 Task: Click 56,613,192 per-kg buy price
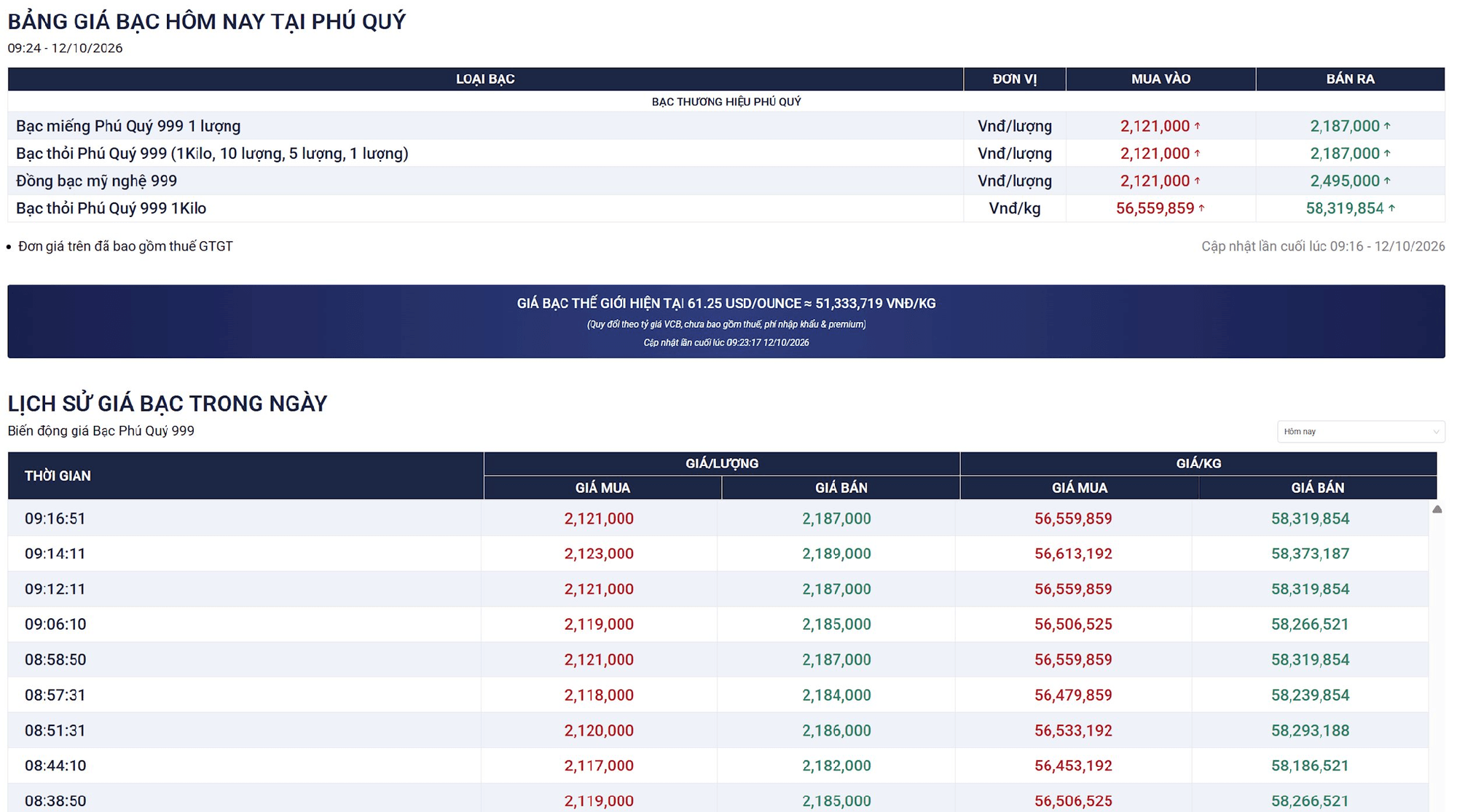click(x=1073, y=553)
